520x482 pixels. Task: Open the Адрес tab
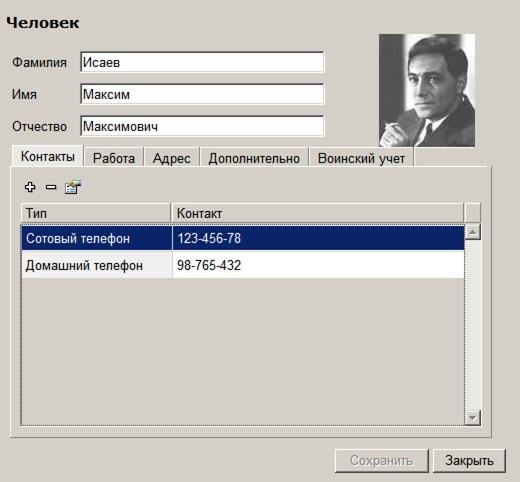171,158
